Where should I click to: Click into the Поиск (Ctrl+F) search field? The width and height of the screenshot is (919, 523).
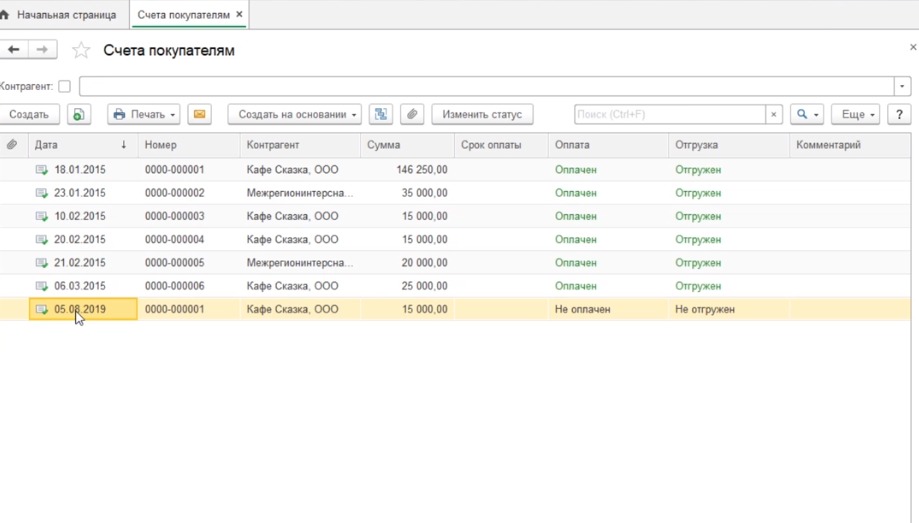pyautogui.click(x=668, y=115)
